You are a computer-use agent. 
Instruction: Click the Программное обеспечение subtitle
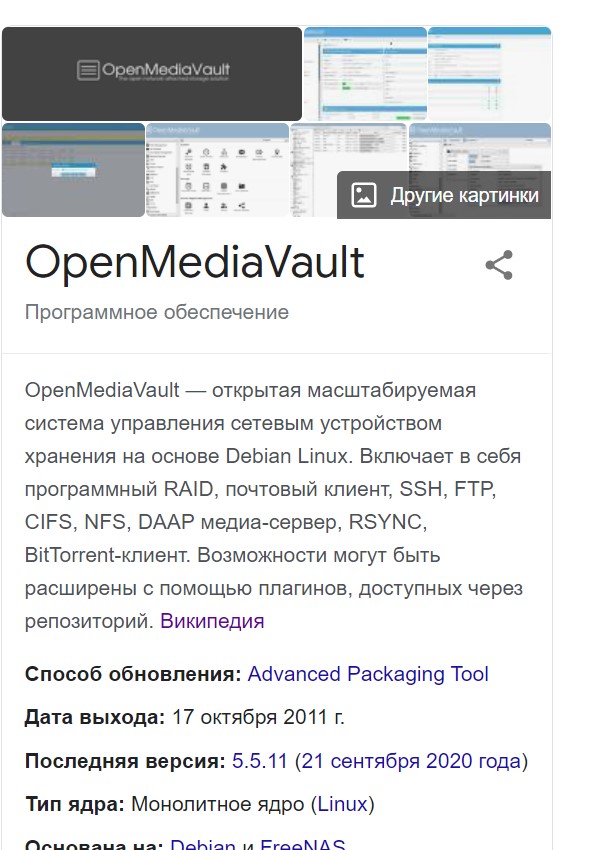click(x=157, y=312)
